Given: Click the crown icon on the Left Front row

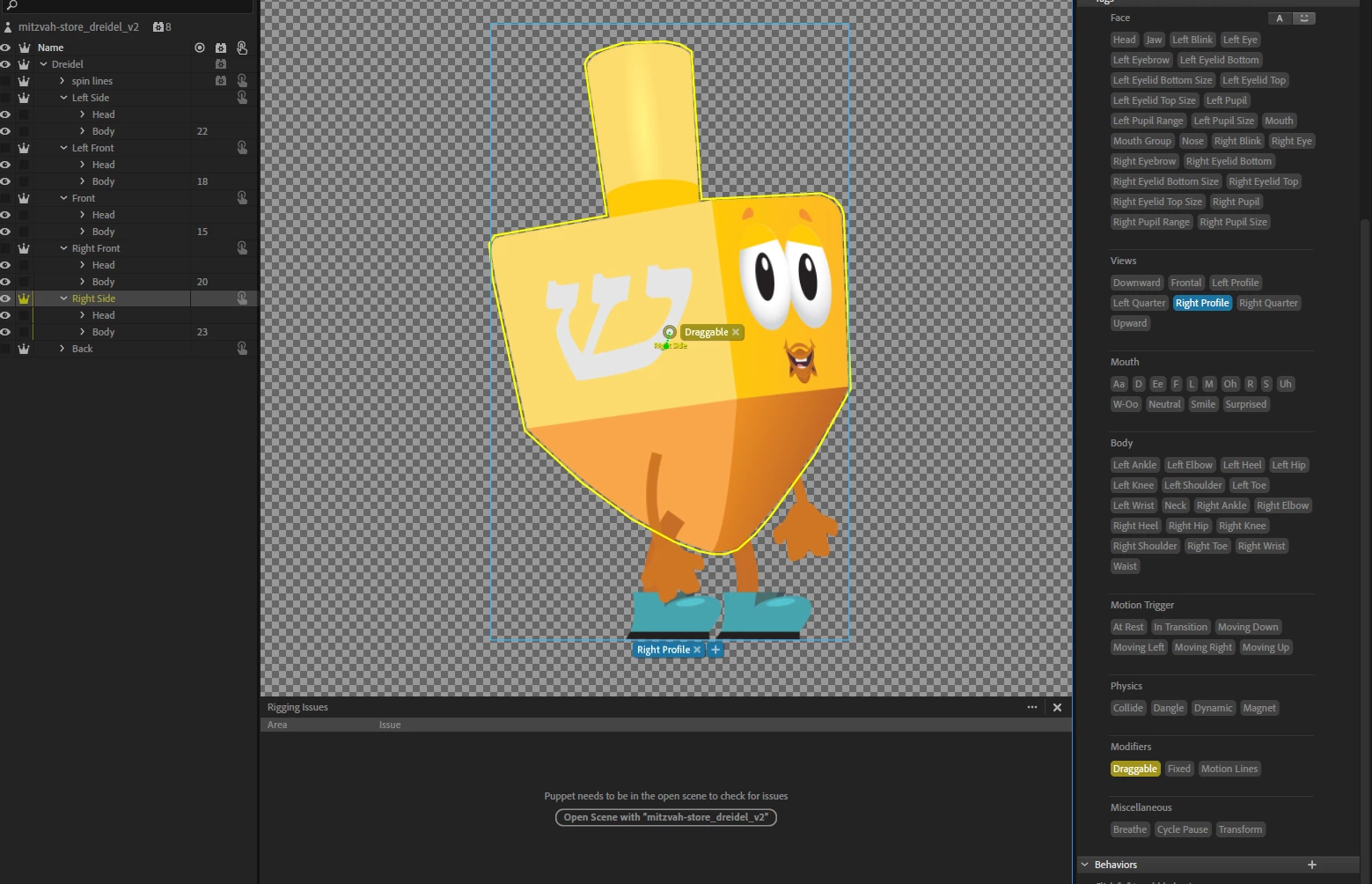Looking at the screenshot, I should click(x=24, y=148).
